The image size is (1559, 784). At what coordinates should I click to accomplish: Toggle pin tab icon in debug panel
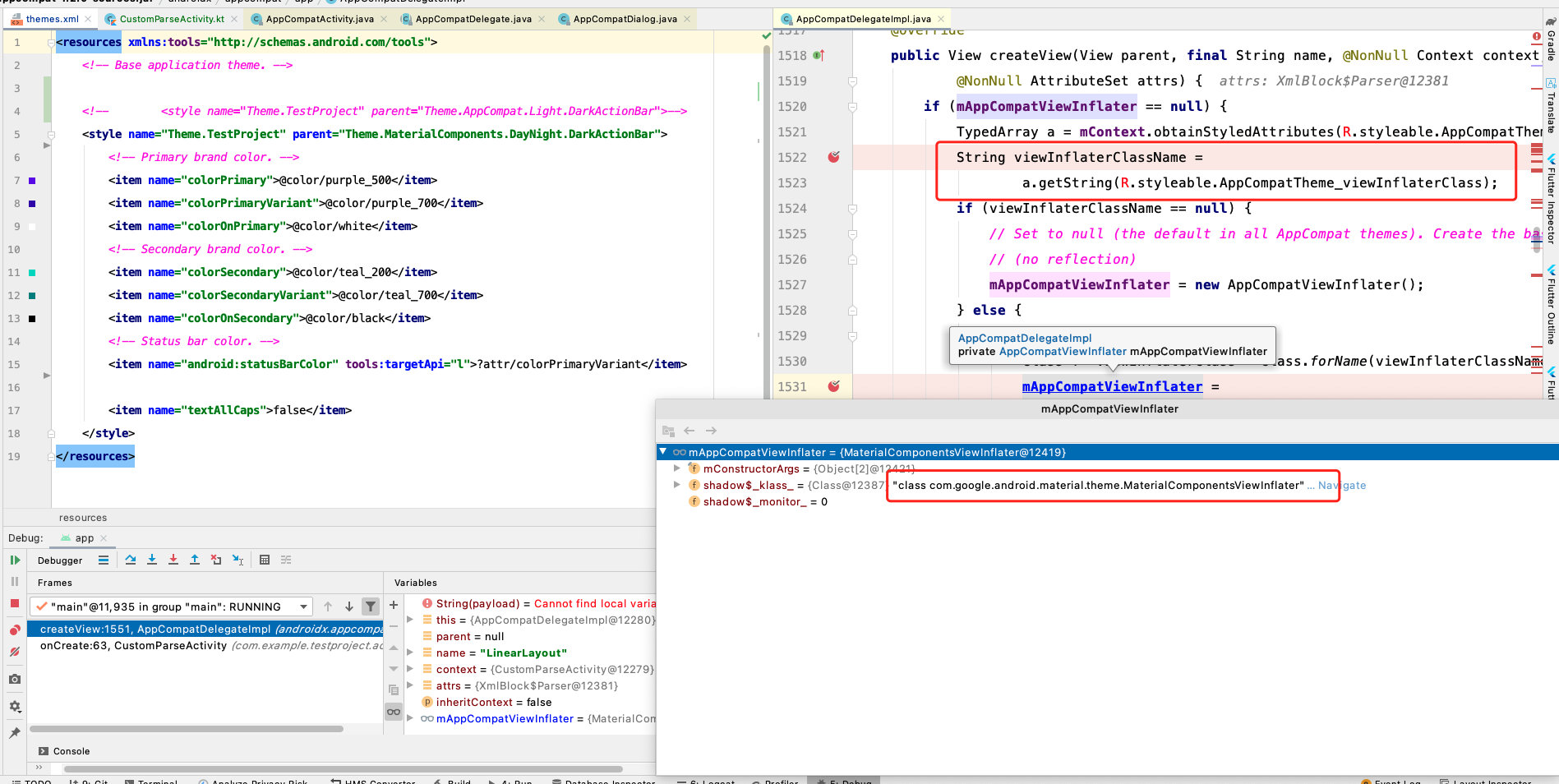[x=15, y=732]
